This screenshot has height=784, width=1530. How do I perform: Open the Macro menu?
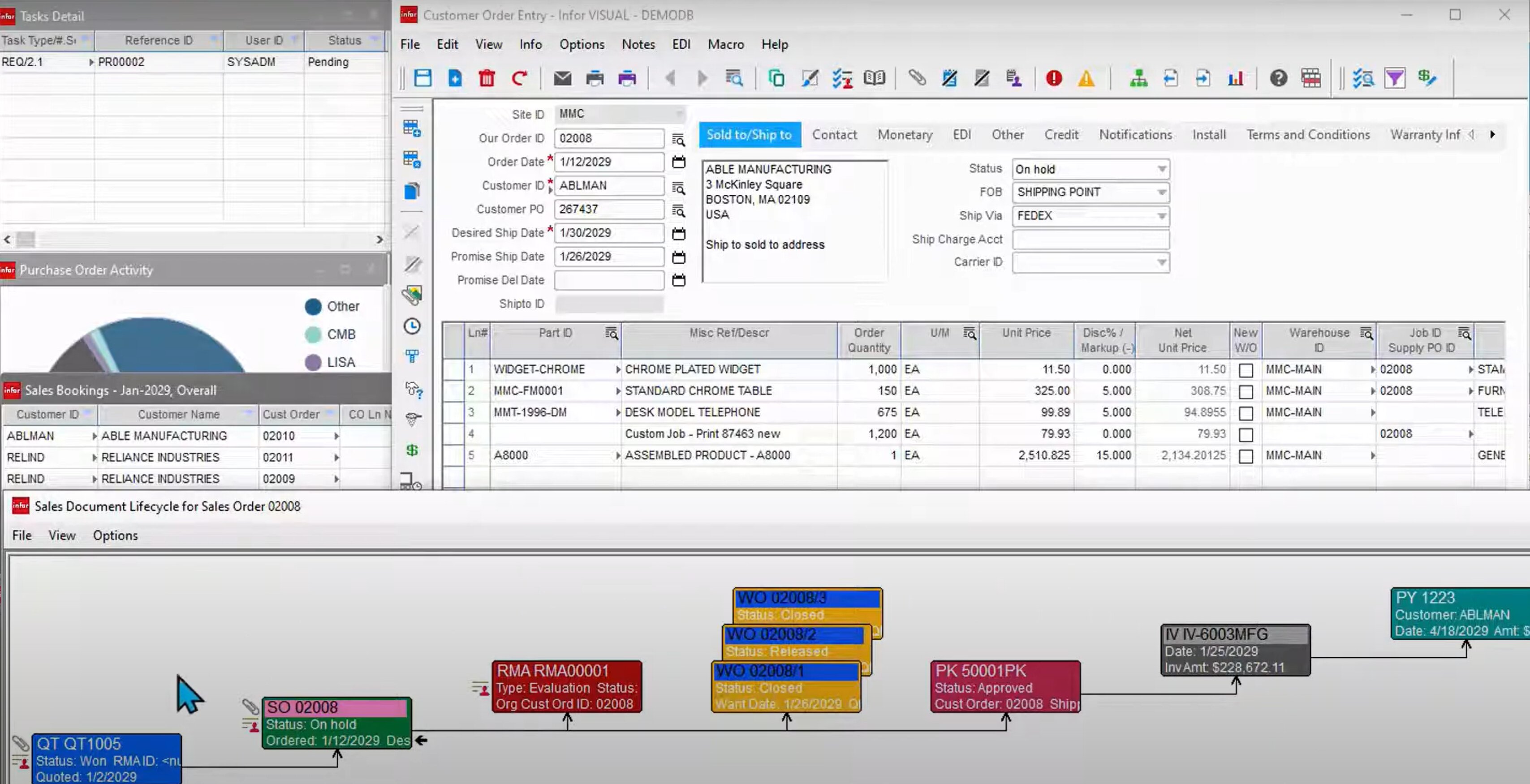tap(725, 44)
